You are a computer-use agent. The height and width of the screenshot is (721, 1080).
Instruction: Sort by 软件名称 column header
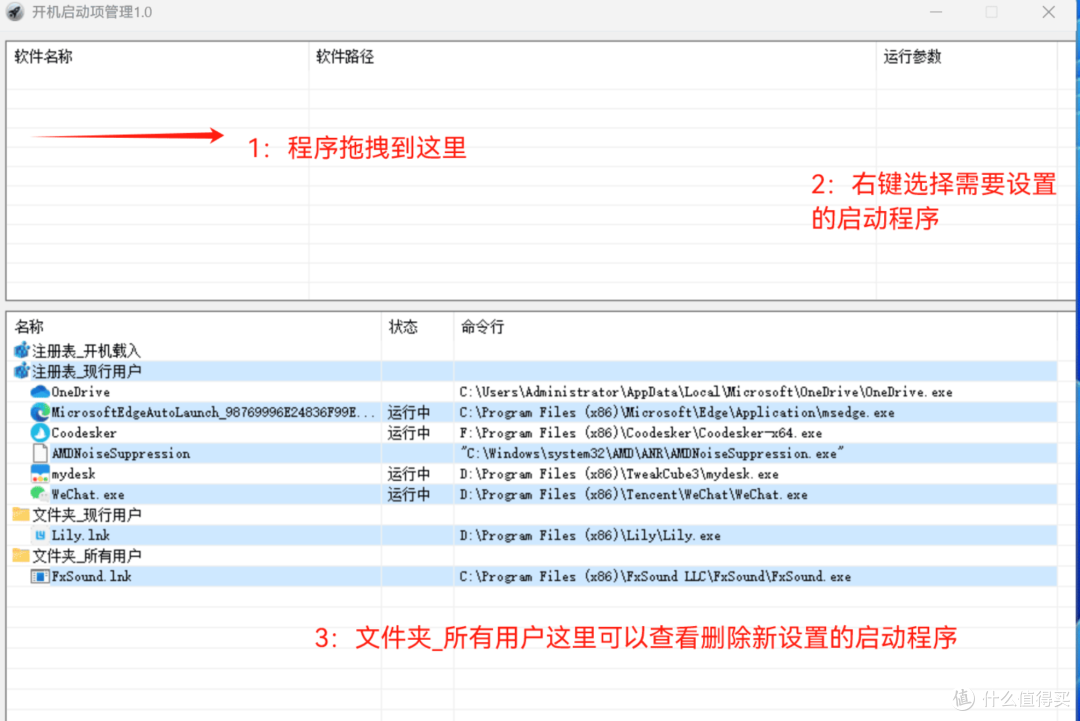(x=43, y=57)
